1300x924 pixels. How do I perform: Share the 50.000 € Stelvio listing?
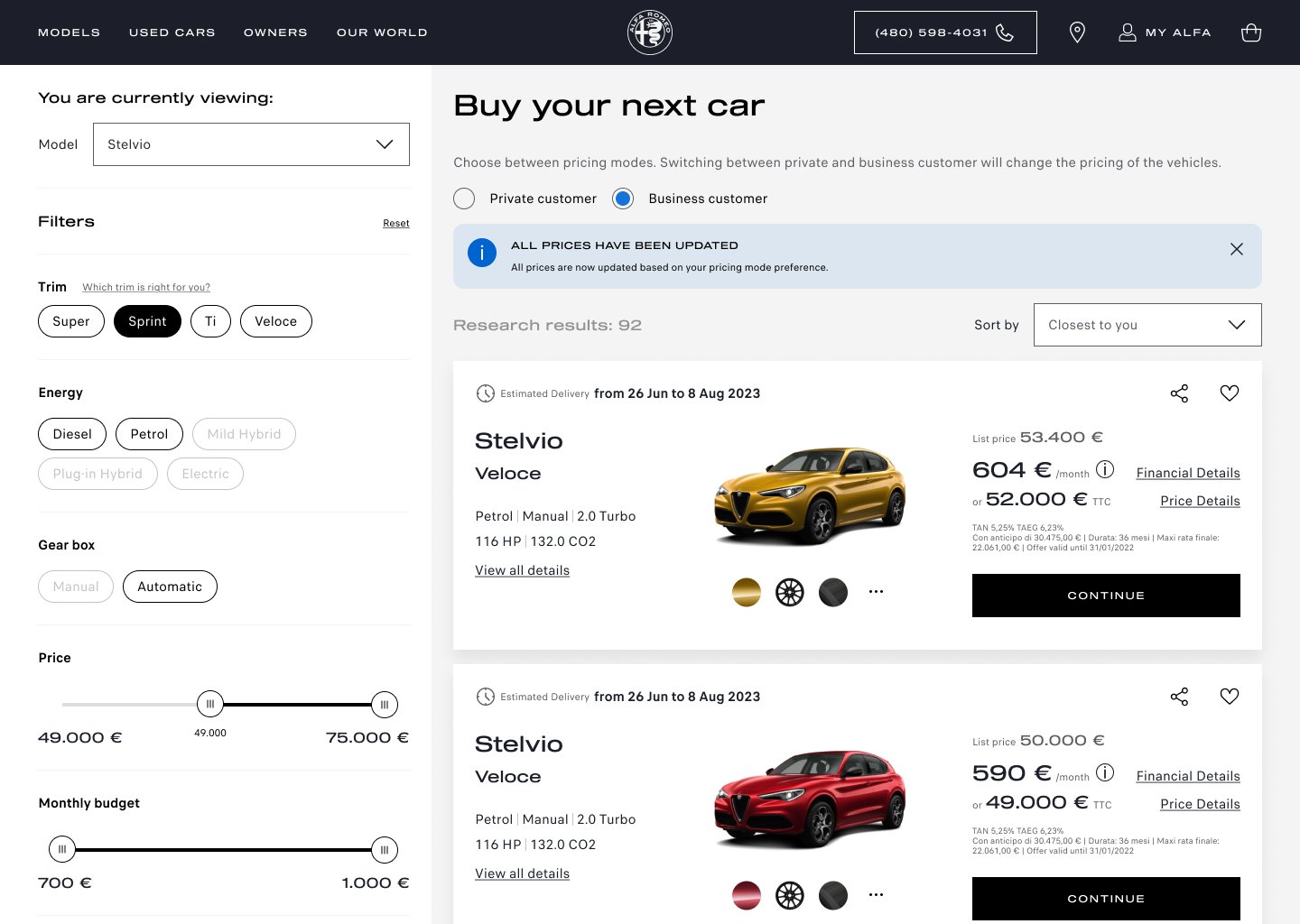1179,697
